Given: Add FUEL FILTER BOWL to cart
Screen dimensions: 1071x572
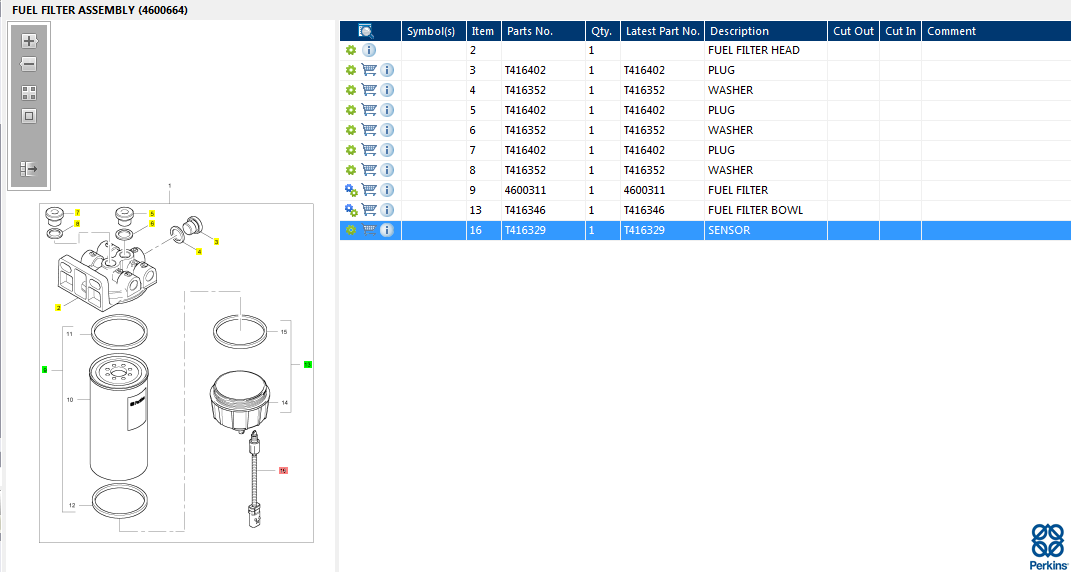Looking at the screenshot, I should coord(369,210).
